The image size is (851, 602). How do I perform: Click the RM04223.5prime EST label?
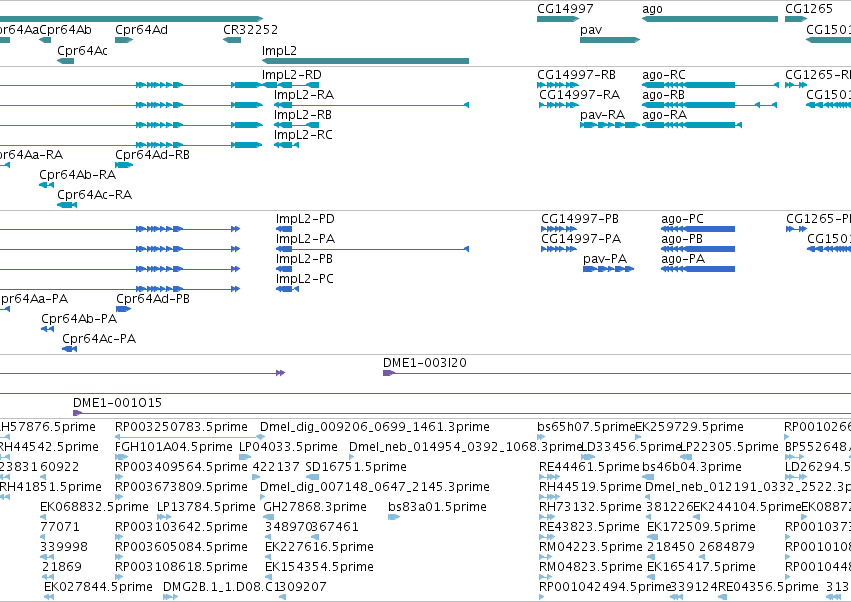point(590,547)
